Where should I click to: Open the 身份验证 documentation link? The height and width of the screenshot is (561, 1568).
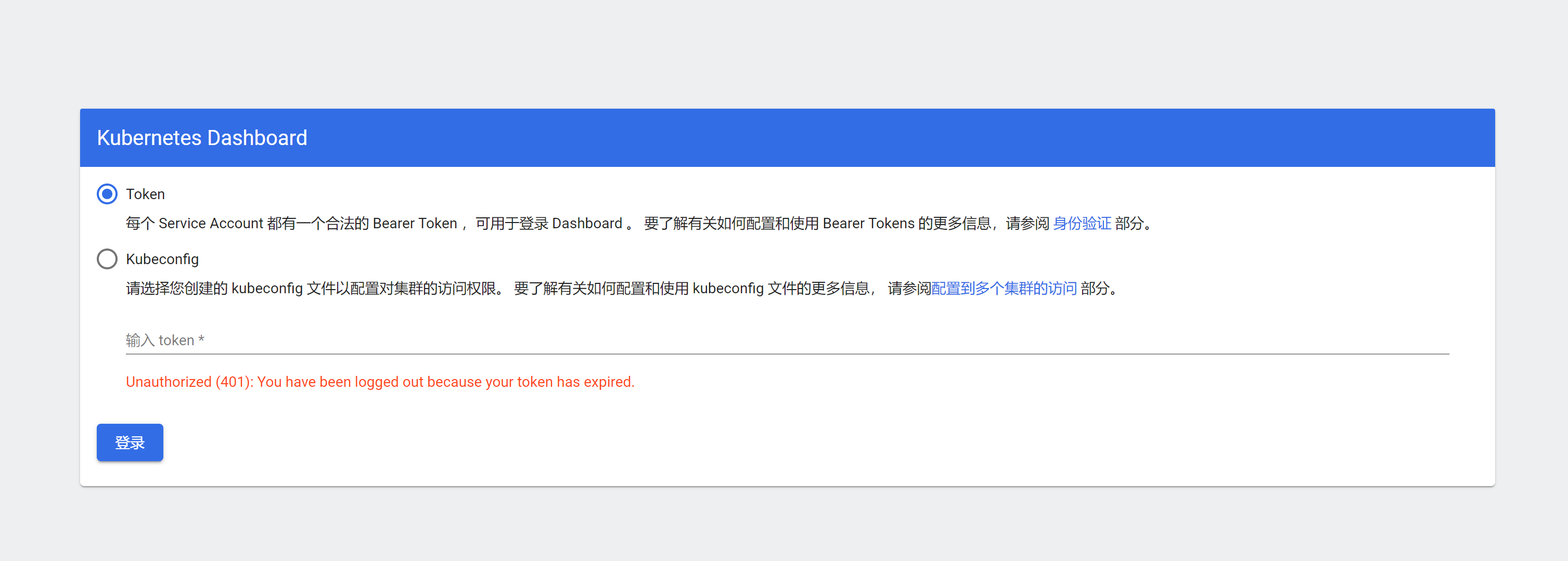coord(1082,223)
